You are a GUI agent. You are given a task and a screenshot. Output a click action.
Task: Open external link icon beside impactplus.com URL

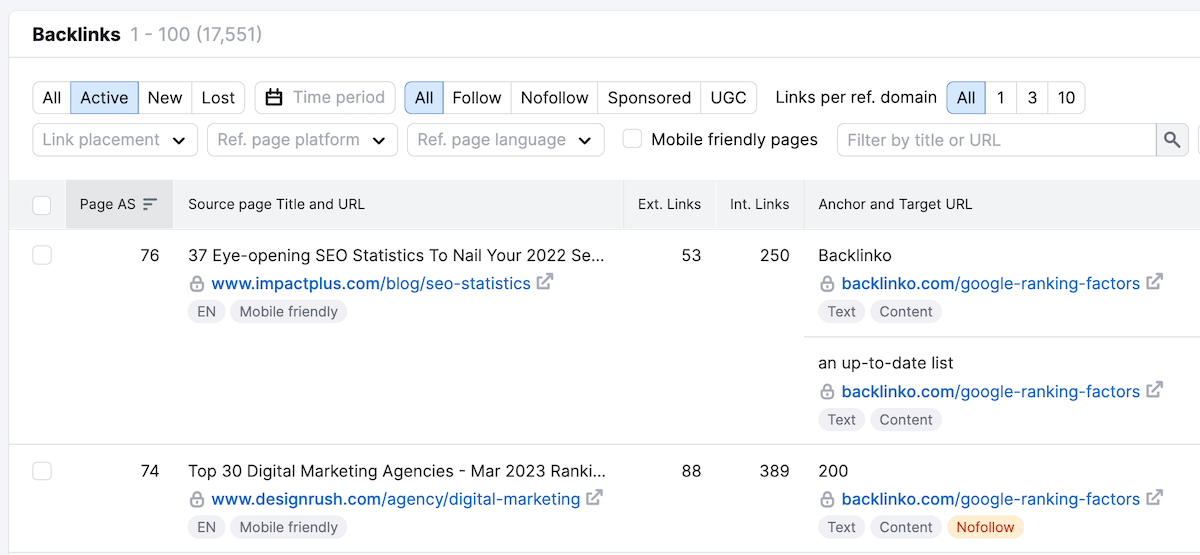(x=545, y=282)
